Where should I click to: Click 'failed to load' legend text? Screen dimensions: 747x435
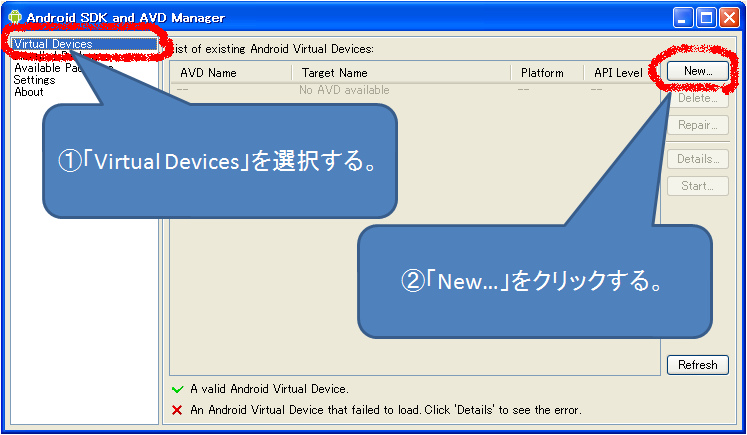pyautogui.click(x=386, y=410)
